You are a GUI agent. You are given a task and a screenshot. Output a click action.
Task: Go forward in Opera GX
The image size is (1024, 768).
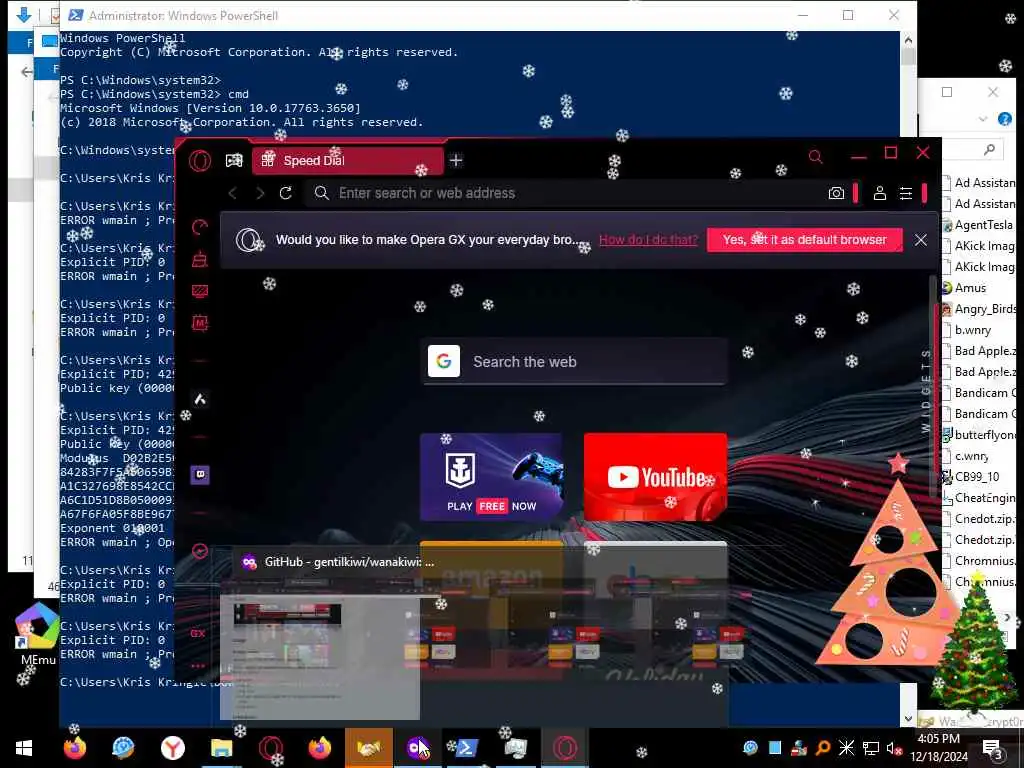pos(260,193)
